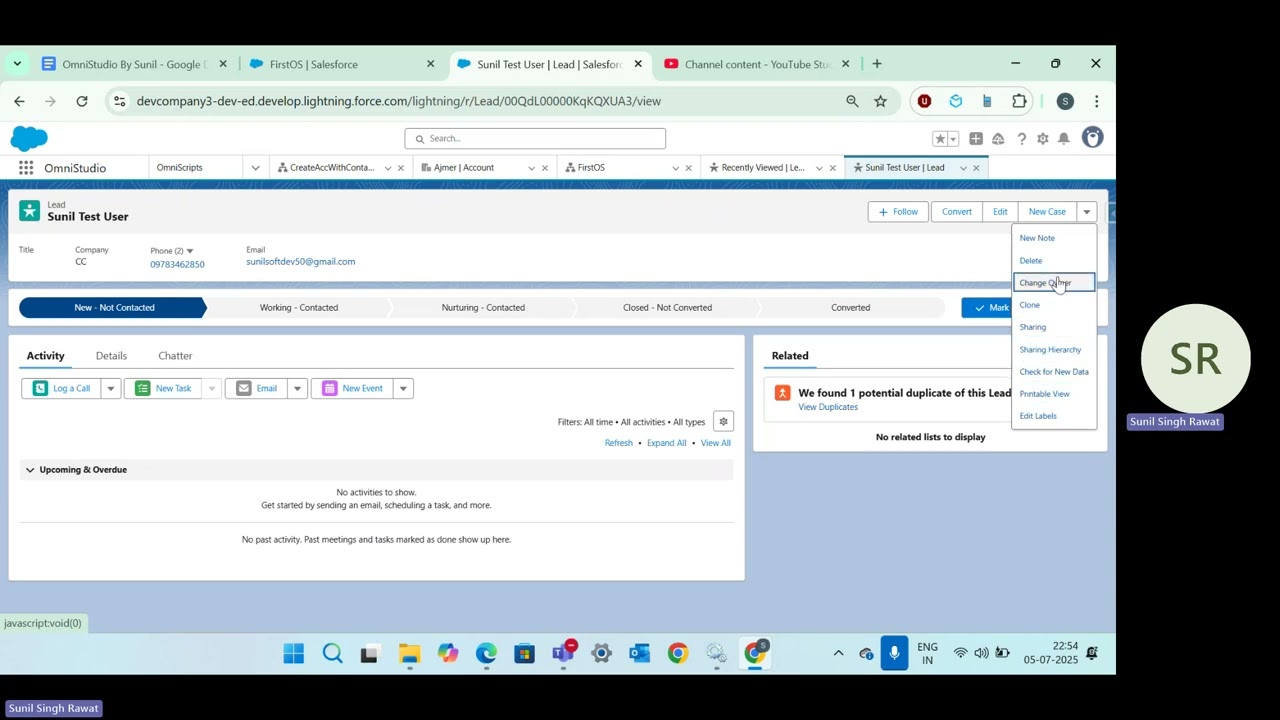
Task: Click the Edit button
Action: point(1000,212)
